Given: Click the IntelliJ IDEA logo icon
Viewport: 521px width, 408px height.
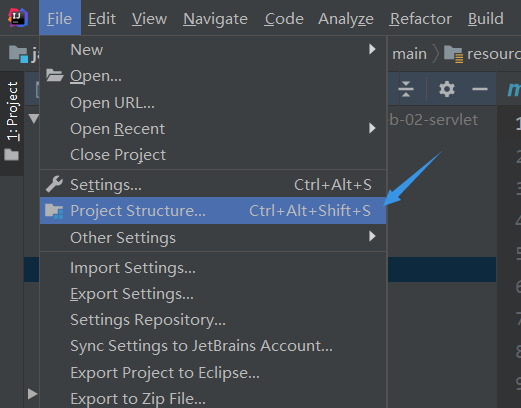Looking at the screenshot, I should pos(18,17).
